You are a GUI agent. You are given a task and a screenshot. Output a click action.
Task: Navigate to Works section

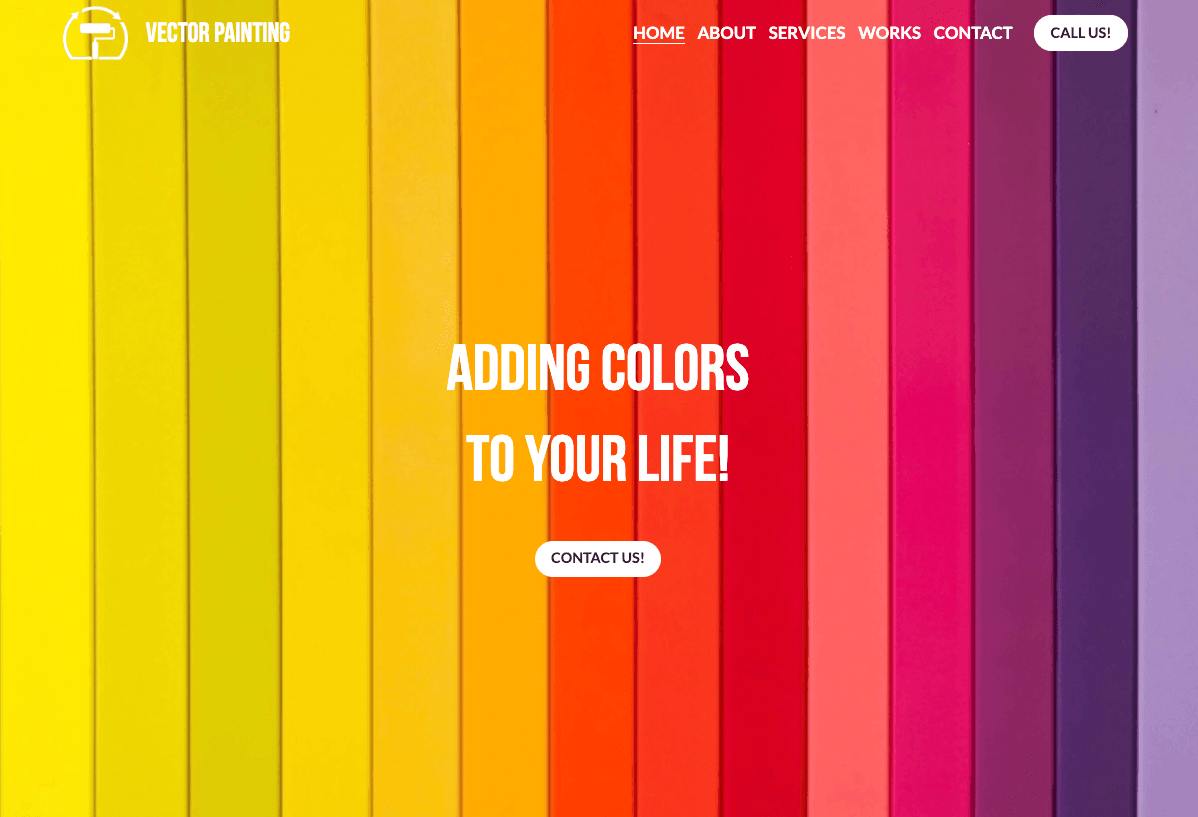point(889,33)
